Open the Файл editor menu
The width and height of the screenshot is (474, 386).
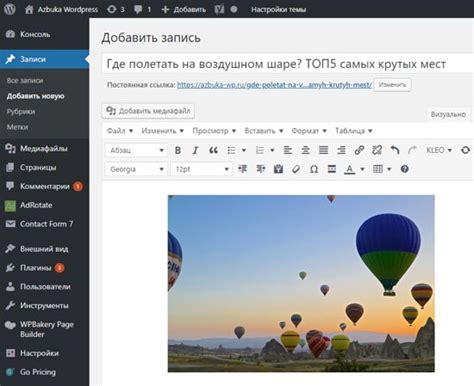[120, 131]
